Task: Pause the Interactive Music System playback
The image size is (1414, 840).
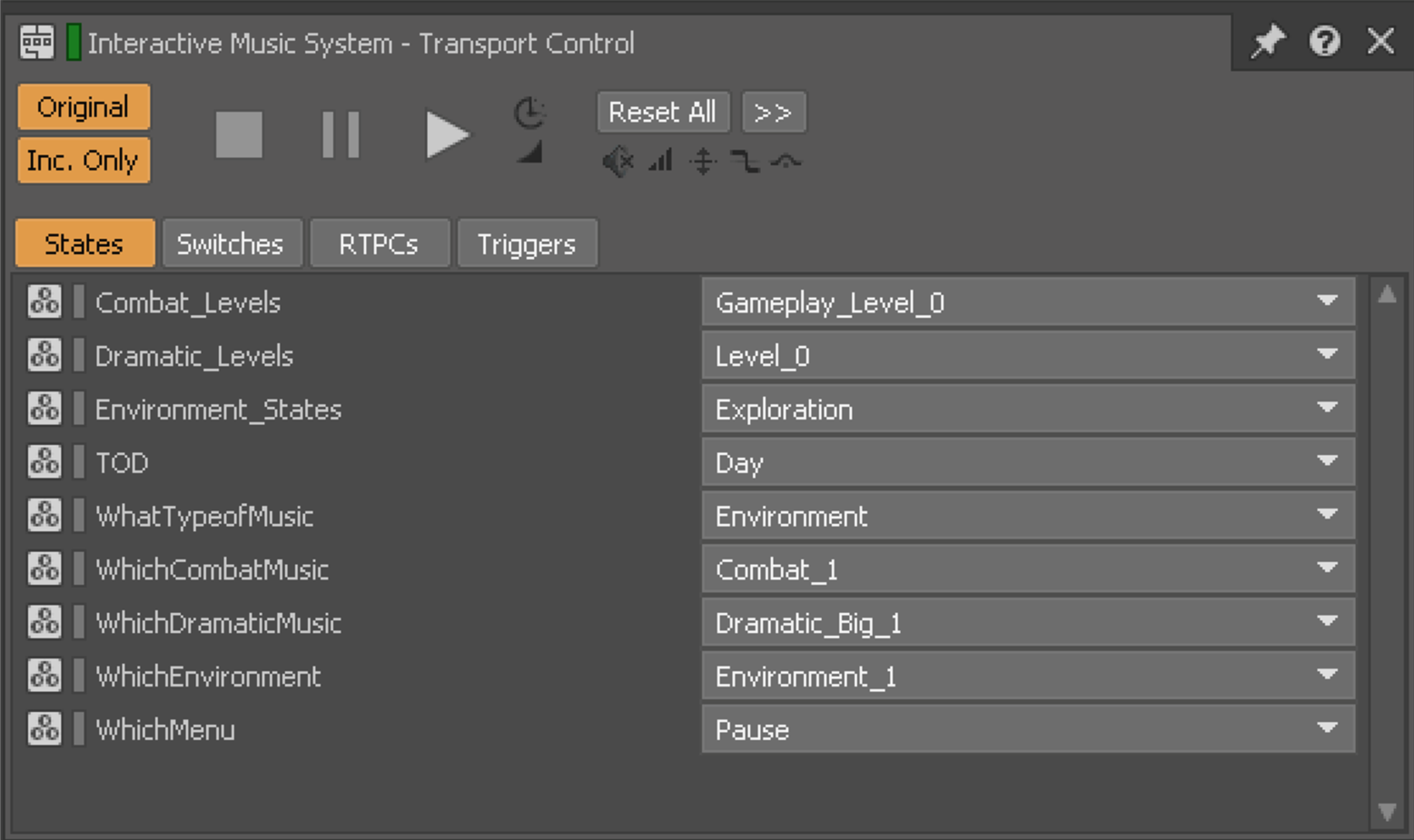Action: pyautogui.click(x=341, y=135)
